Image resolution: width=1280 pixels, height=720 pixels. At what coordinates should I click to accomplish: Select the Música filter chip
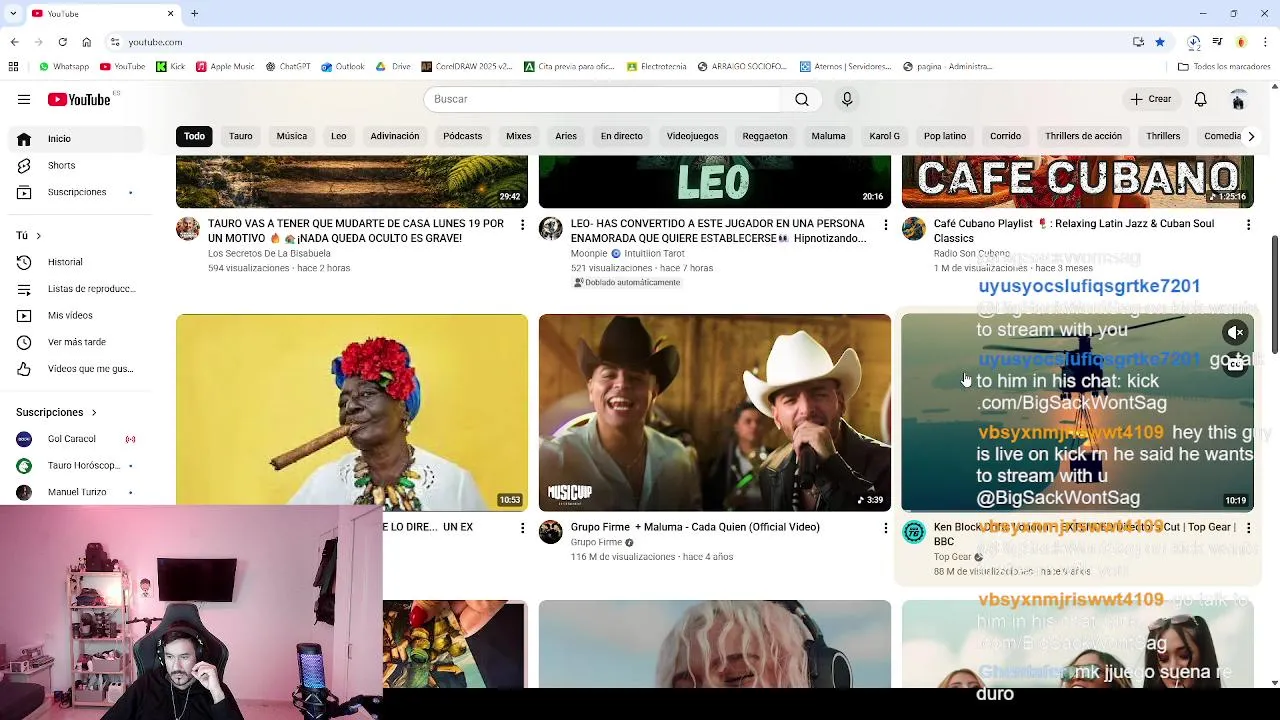click(x=291, y=136)
